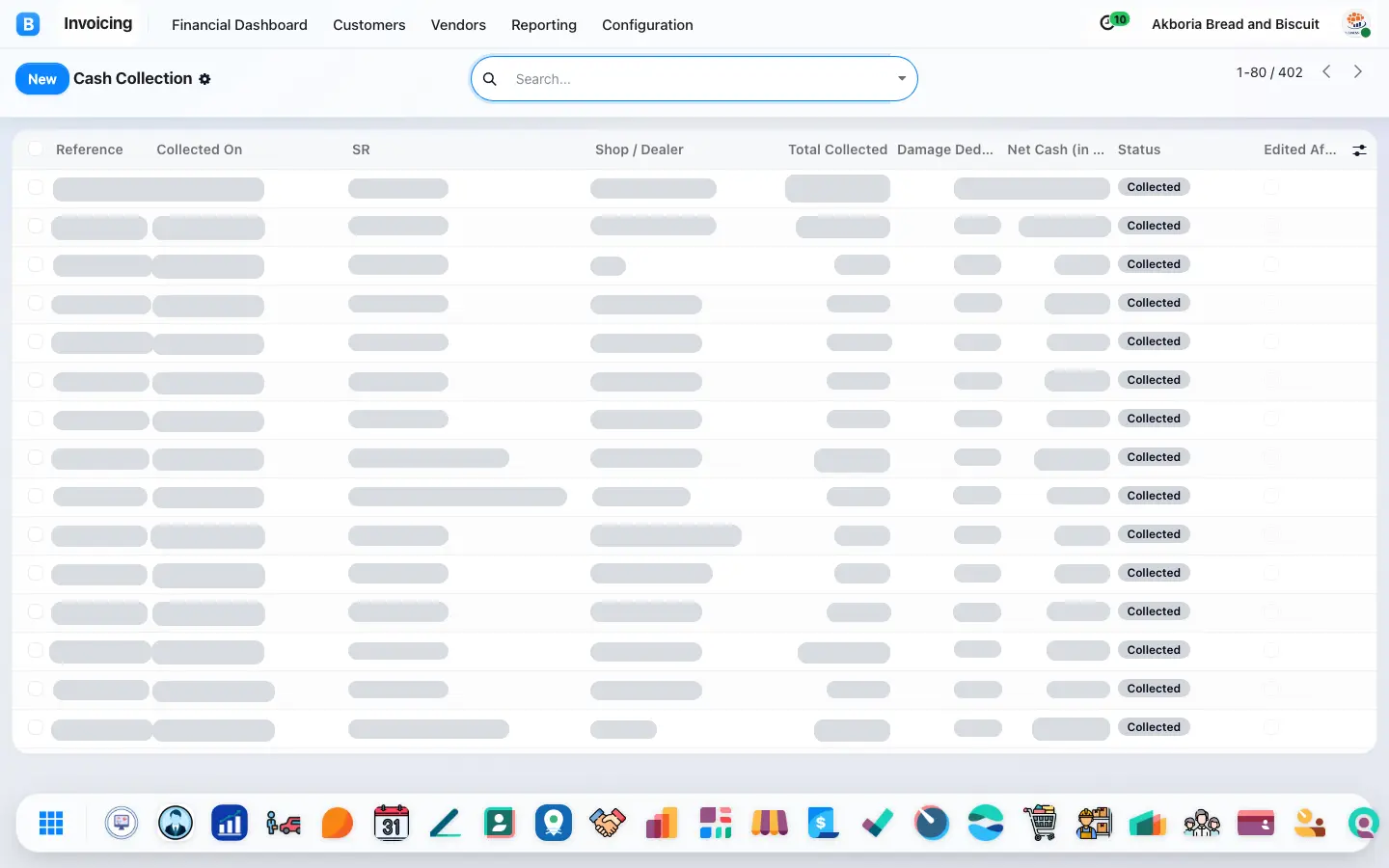Screen dimensions: 1389x868
Task: Go to the previous page of records
Action: pyautogui.click(x=1327, y=71)
